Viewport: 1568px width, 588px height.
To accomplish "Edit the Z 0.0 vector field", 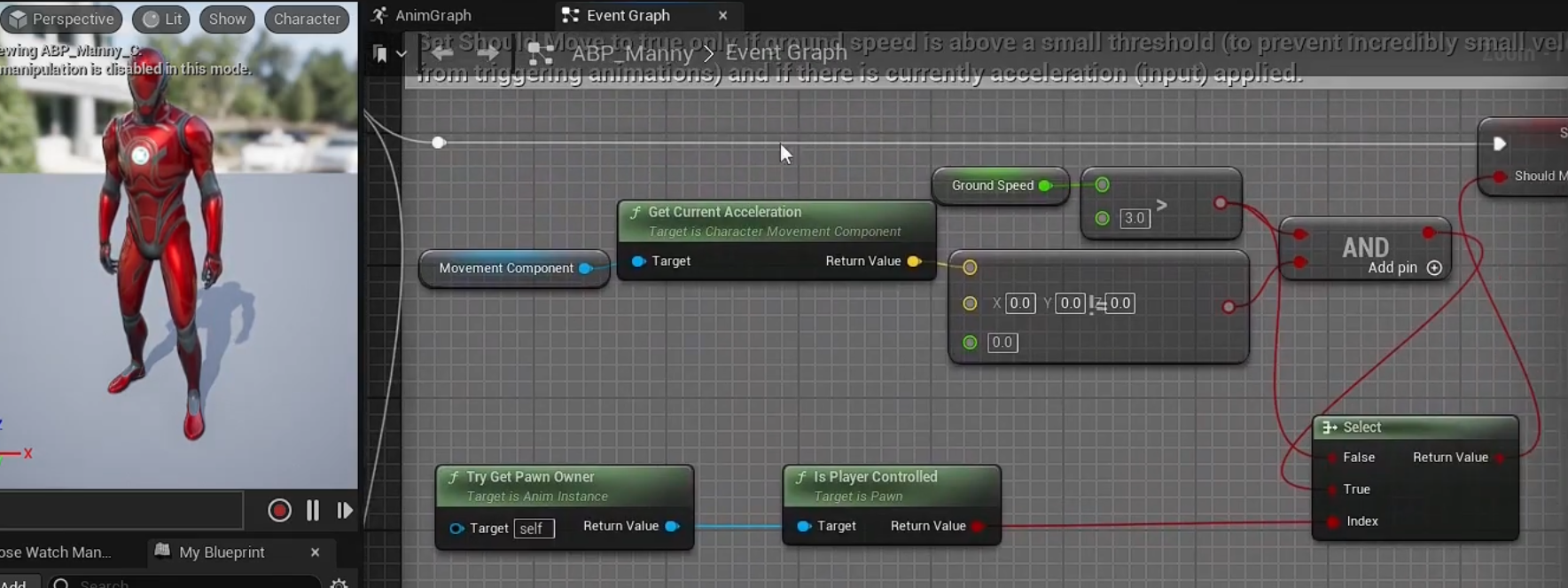I will point(1120,303).
